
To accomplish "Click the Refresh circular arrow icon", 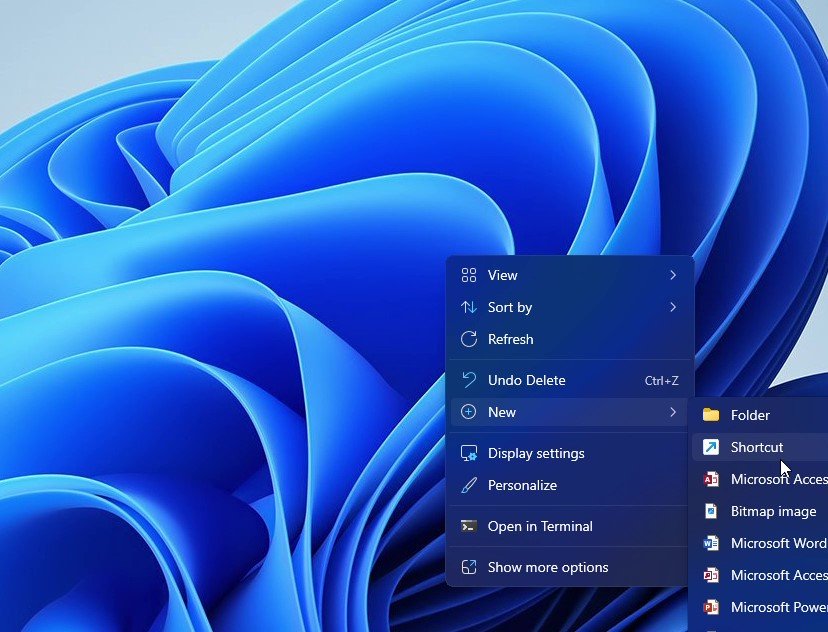I will tap(469, 339).
